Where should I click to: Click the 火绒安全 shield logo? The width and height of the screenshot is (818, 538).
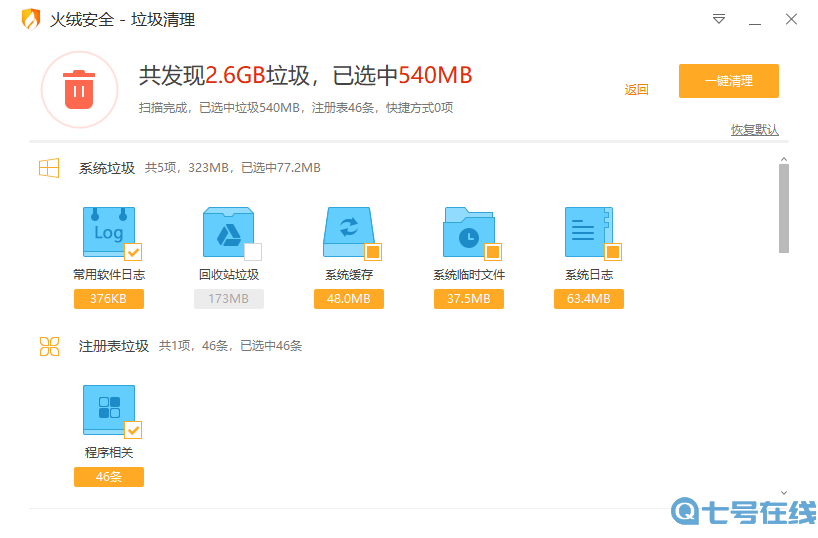click(31, 19)
